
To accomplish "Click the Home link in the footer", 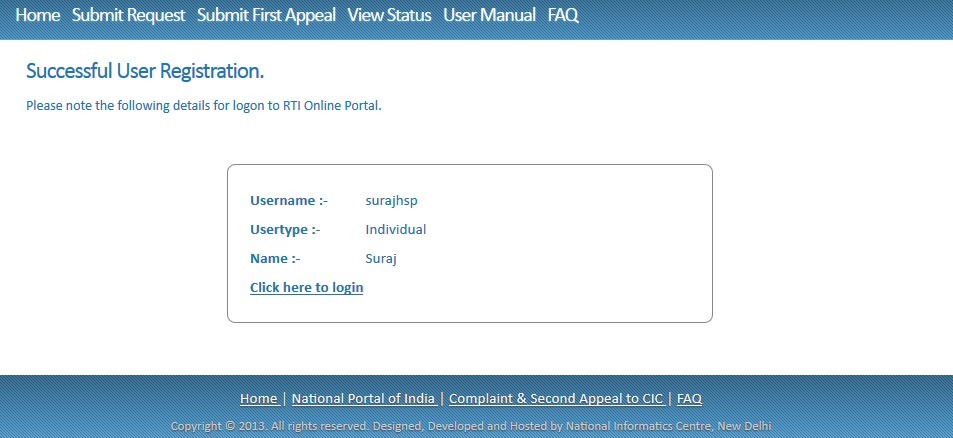I will coord(259,399).
